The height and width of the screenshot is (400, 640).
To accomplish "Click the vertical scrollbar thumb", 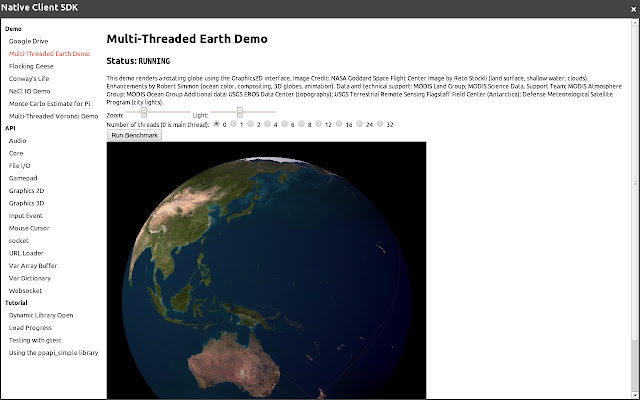I will point(635,182).
